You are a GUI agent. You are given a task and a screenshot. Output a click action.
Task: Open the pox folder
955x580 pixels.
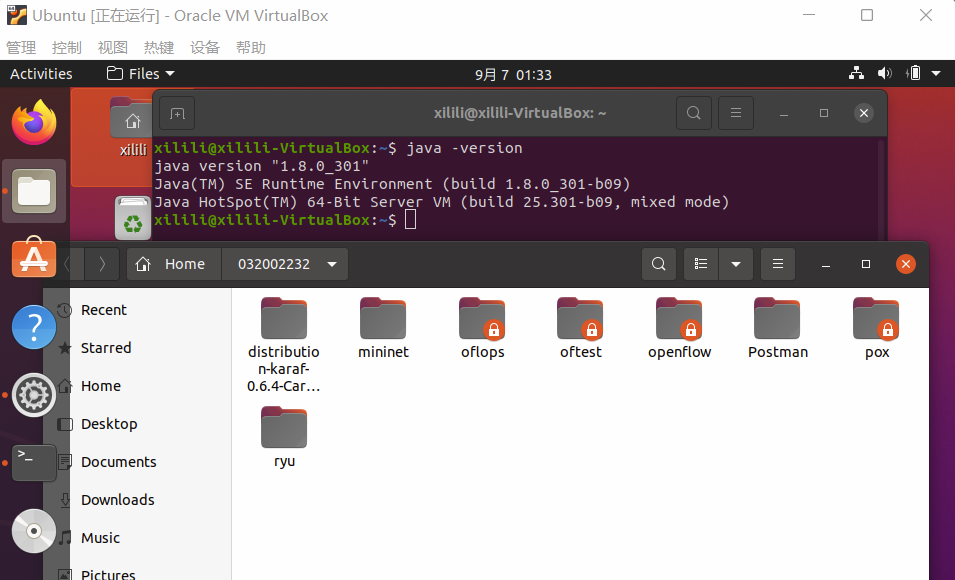point(876,329)
